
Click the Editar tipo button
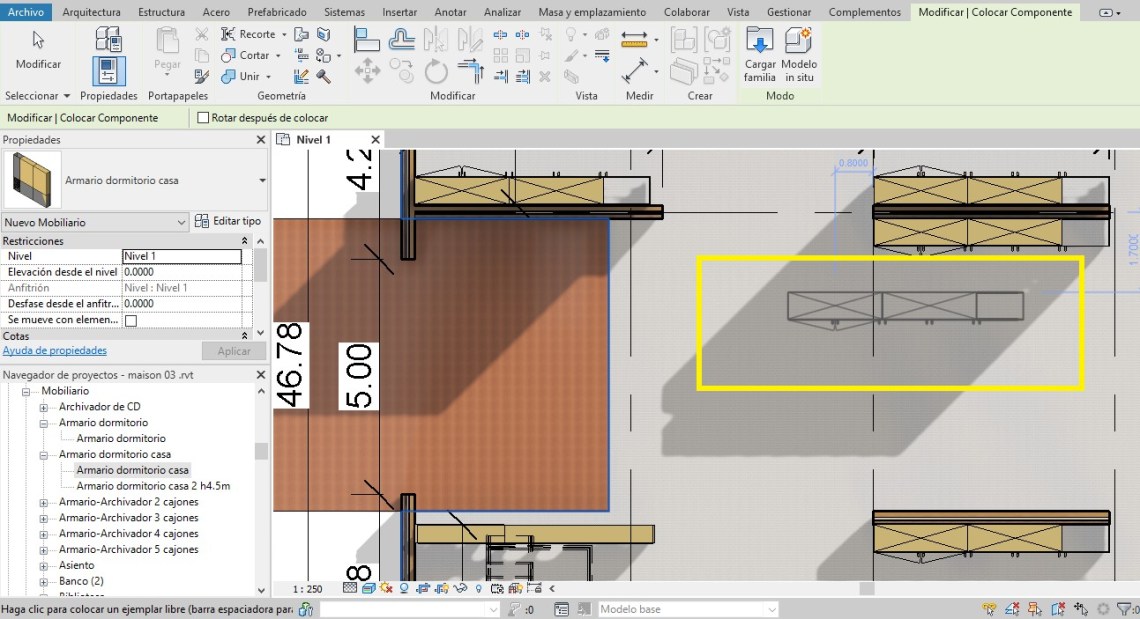228,221
